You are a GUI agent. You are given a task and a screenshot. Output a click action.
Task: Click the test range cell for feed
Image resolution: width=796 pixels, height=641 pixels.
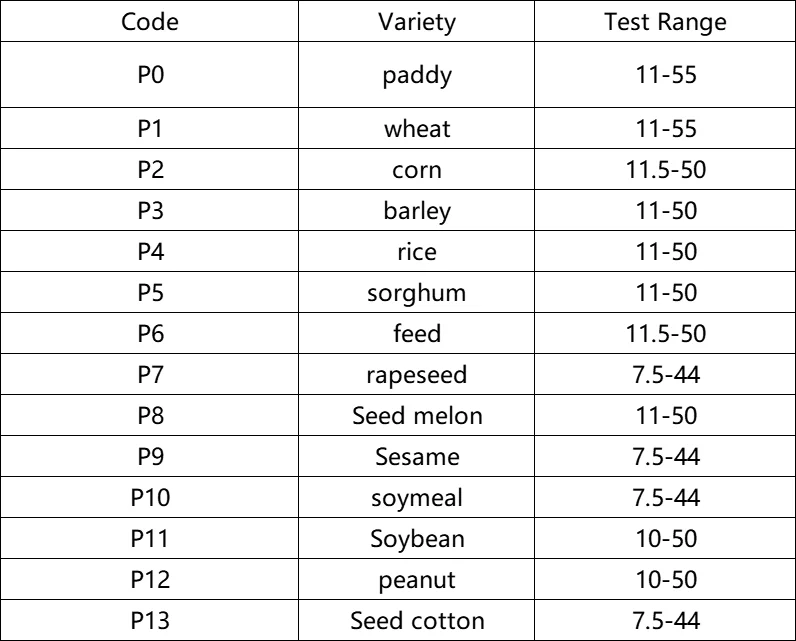point(665,334)
